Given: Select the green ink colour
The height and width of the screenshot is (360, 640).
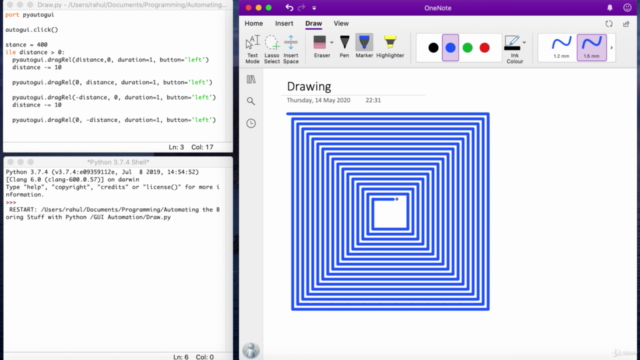Looking at the screenshot, I should click(467, 48).
